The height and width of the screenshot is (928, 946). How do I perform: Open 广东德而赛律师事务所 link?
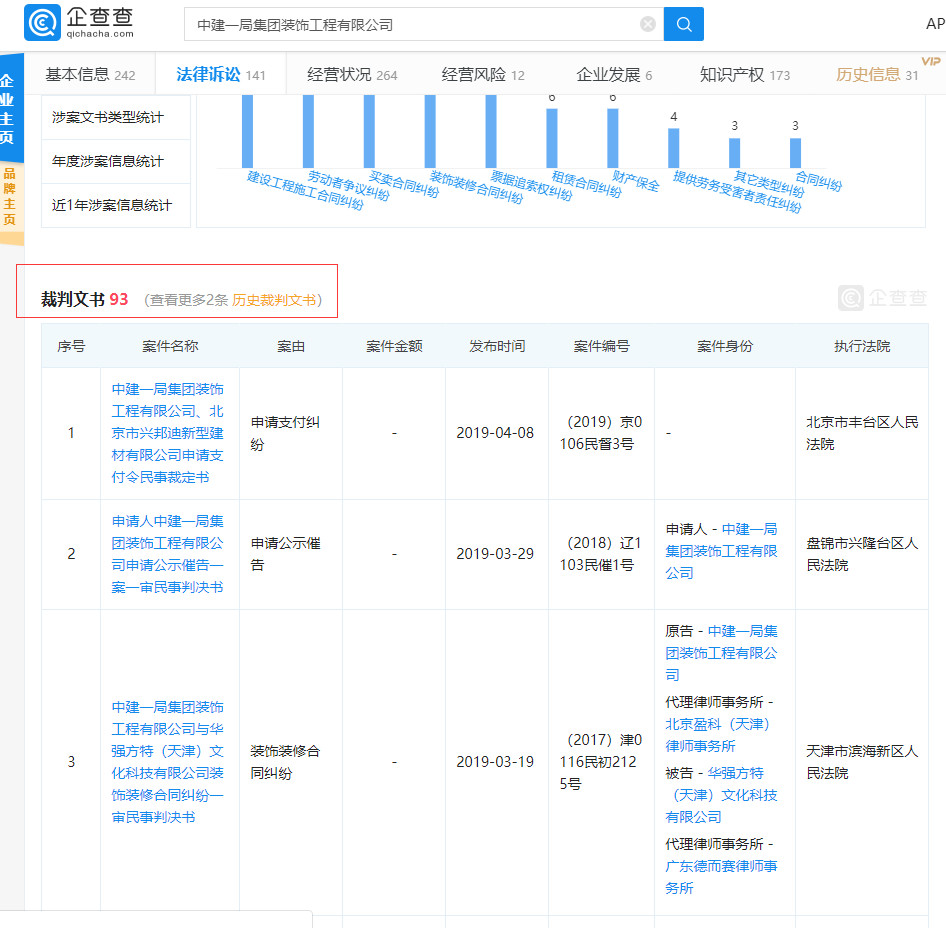[x=721, y=877]
